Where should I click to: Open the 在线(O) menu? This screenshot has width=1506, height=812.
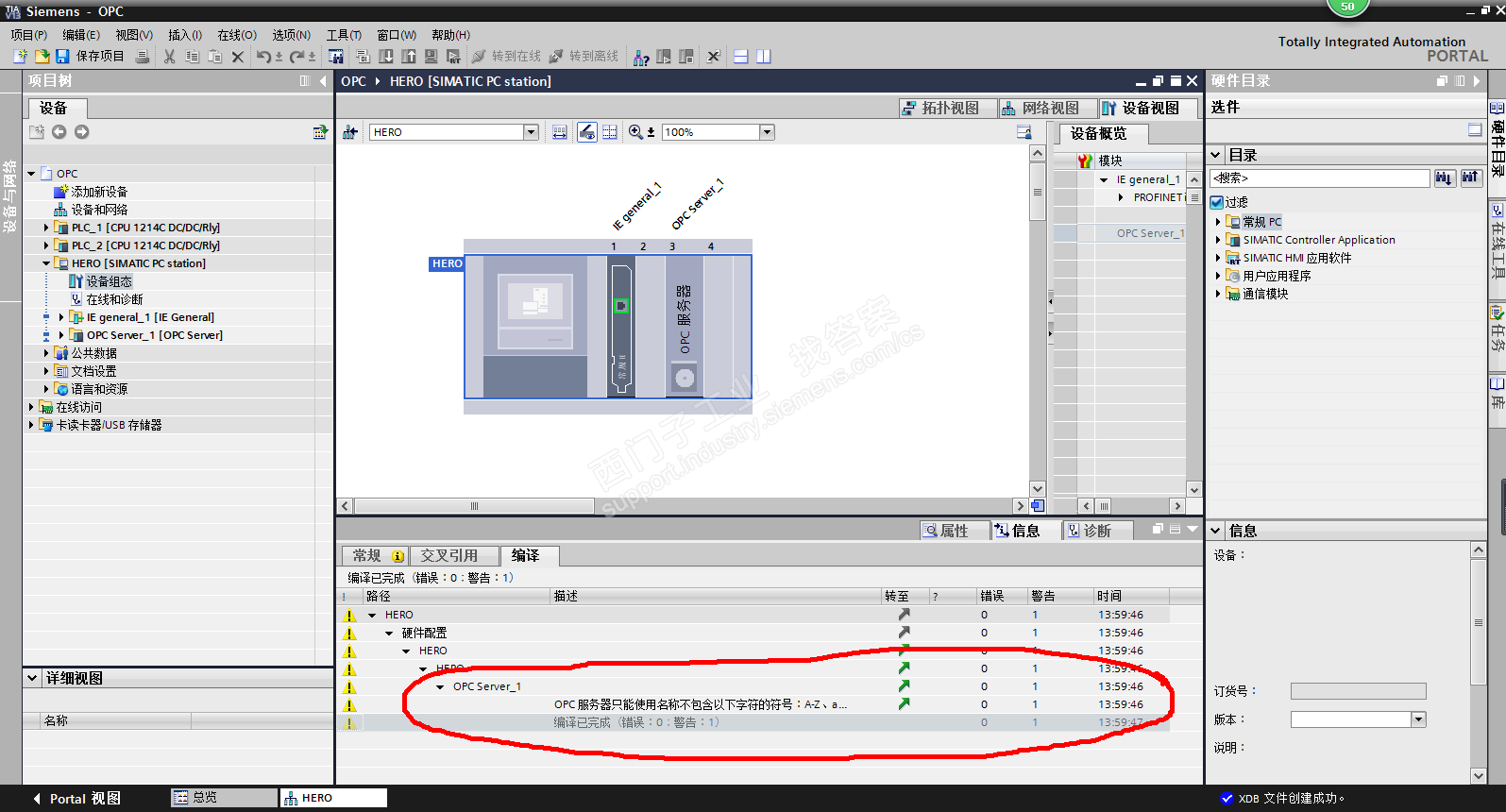coord(237,35)
